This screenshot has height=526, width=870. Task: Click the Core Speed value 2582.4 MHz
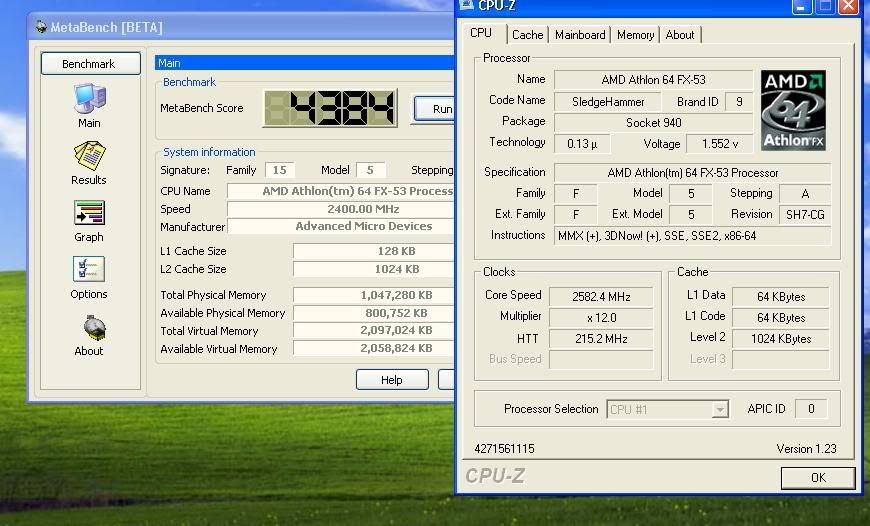pos(601,297)
